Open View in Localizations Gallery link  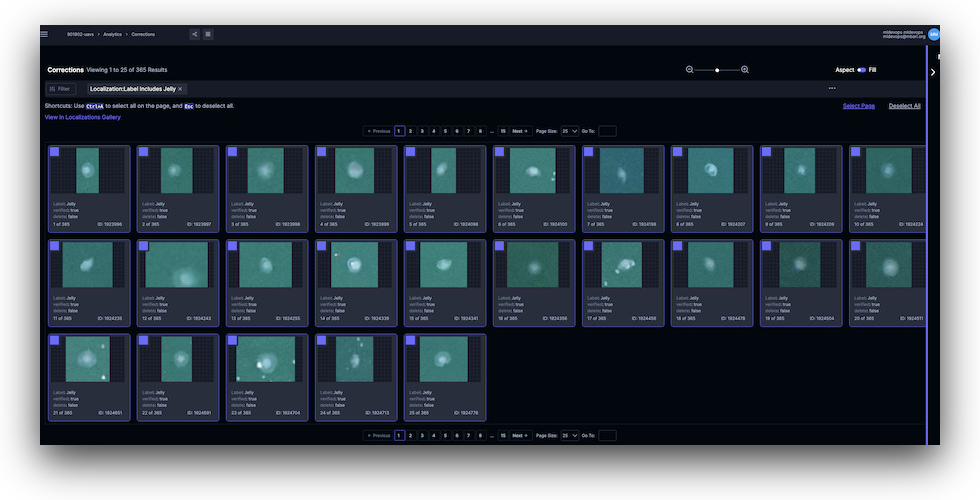82,117
